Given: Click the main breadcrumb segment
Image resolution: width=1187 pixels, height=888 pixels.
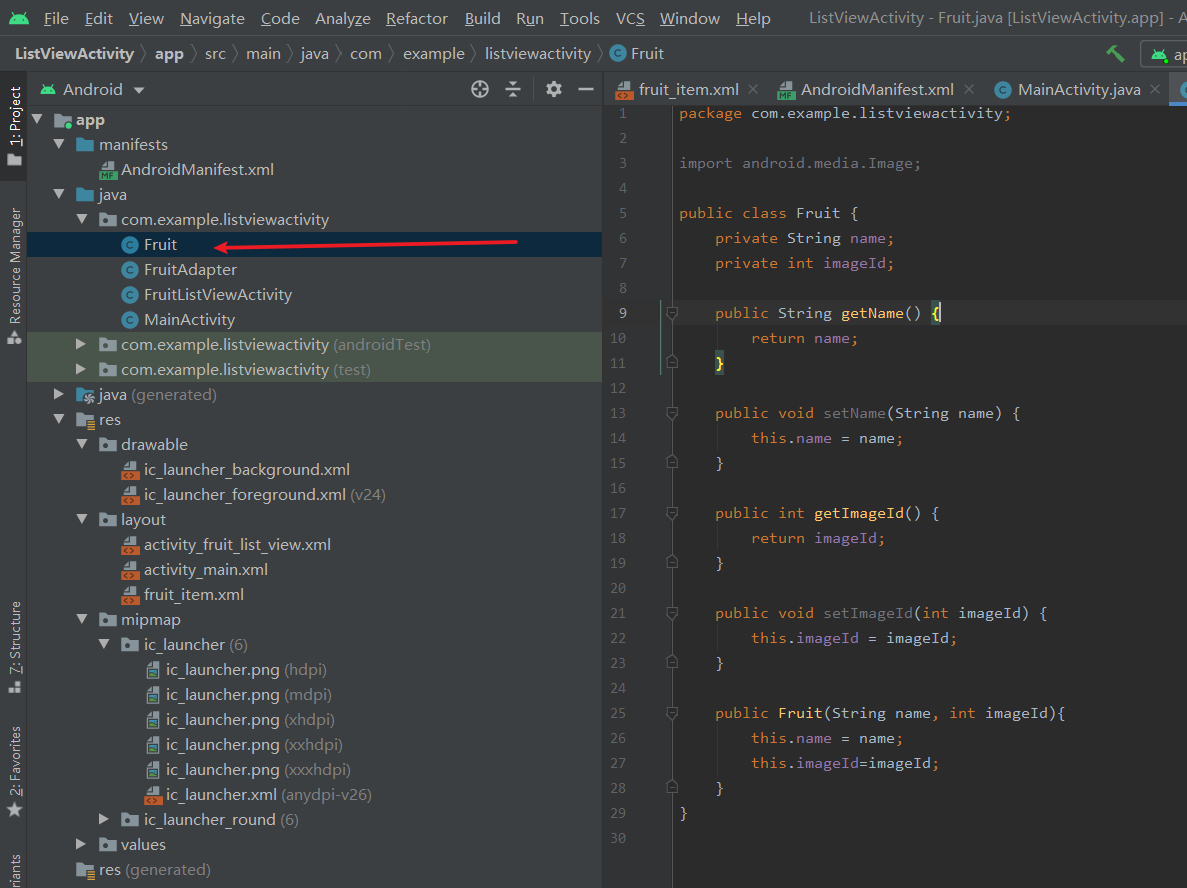Looking at the screenshot, I should [x=263, y=54].
